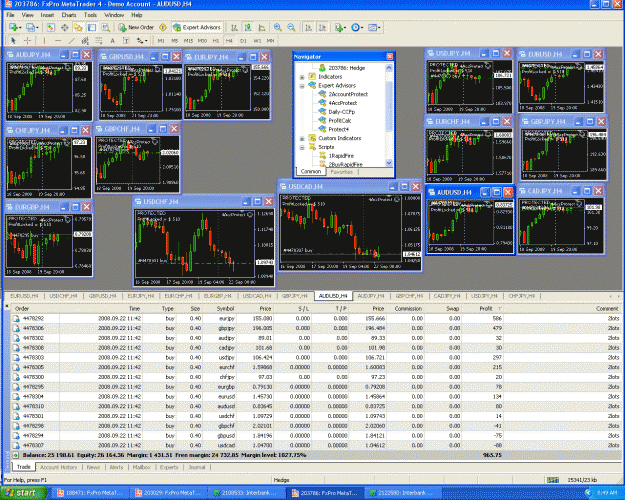Image resolution: width=625 pixels, height=500 pixels.
Task: Collapse Expert Advisors node in Navigator
Action: [x=302, y=86]
